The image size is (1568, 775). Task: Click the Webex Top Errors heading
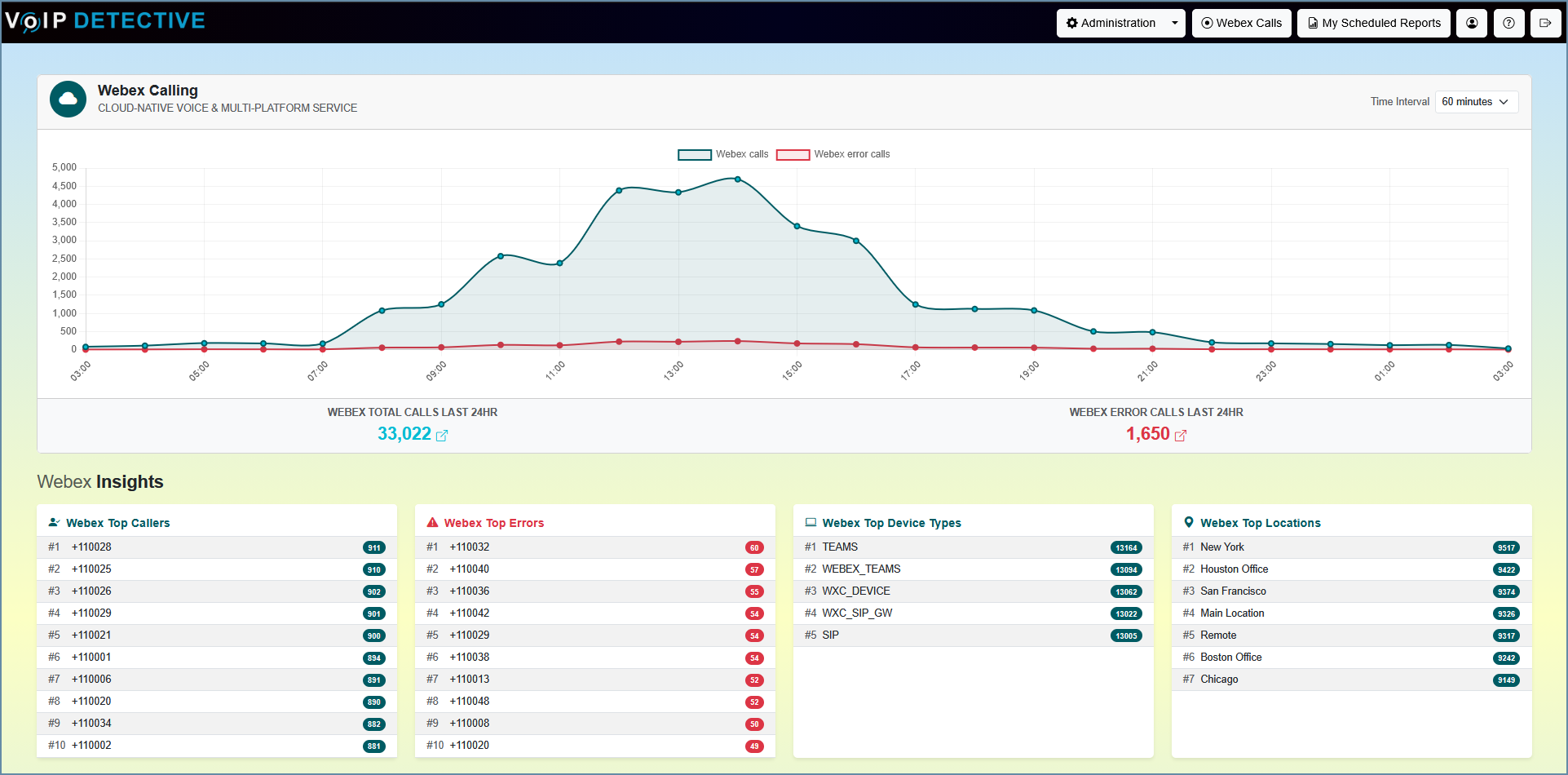494,523
